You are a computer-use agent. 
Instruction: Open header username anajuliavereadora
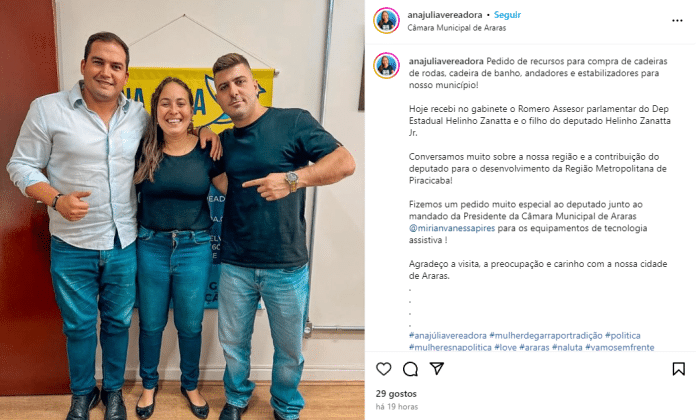click(x=445, y=15)
